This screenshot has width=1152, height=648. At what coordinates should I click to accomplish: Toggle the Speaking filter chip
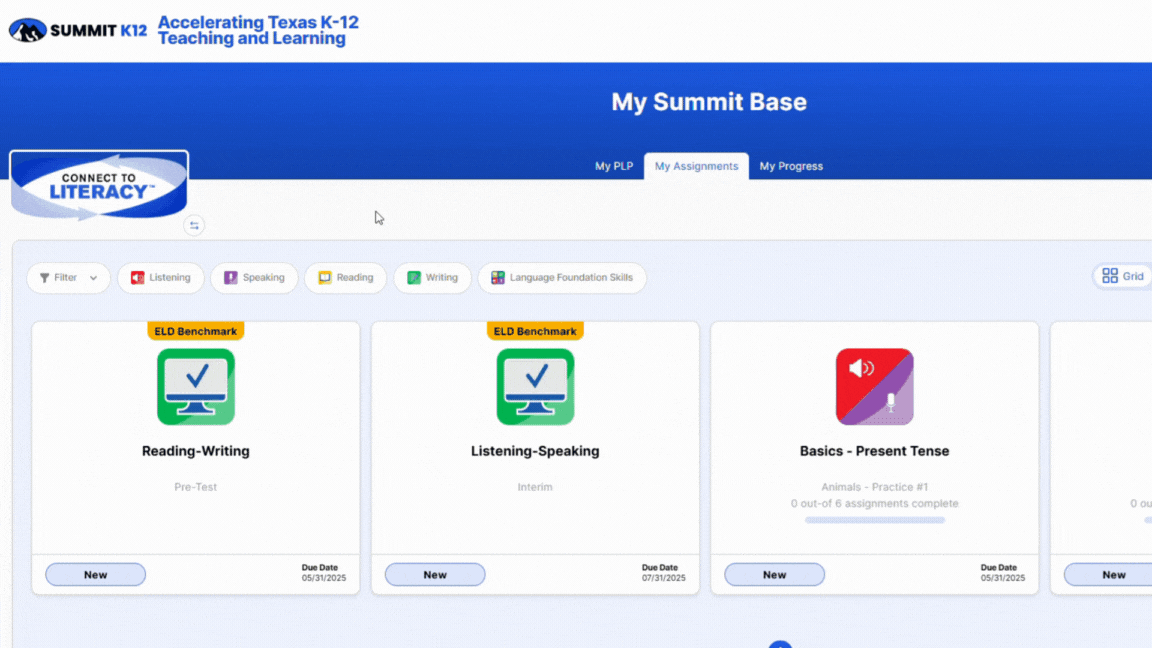pos(254,278)
